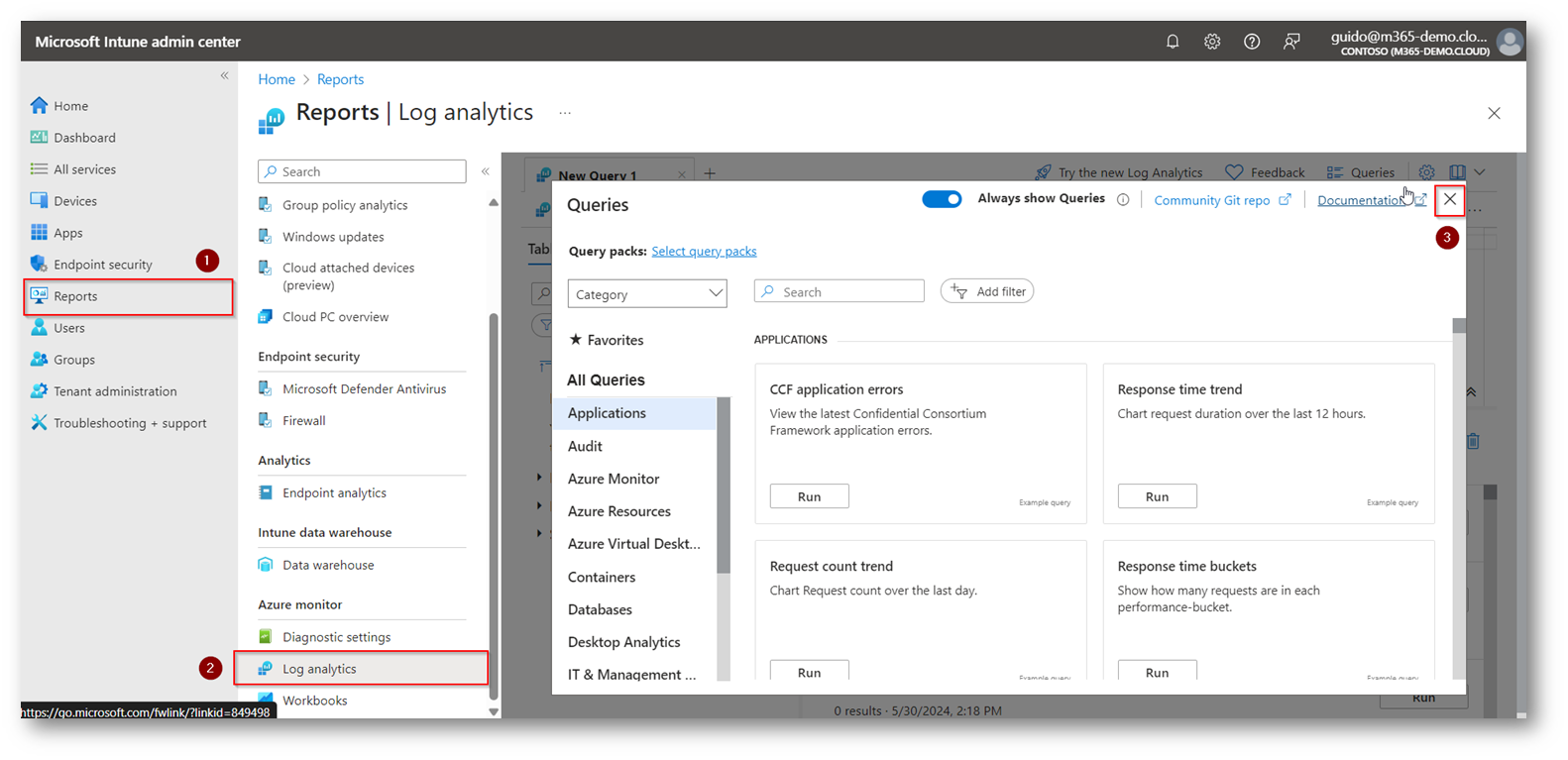
Task: Click the Reports breadcrumb link
Action: tap(340, 79)
